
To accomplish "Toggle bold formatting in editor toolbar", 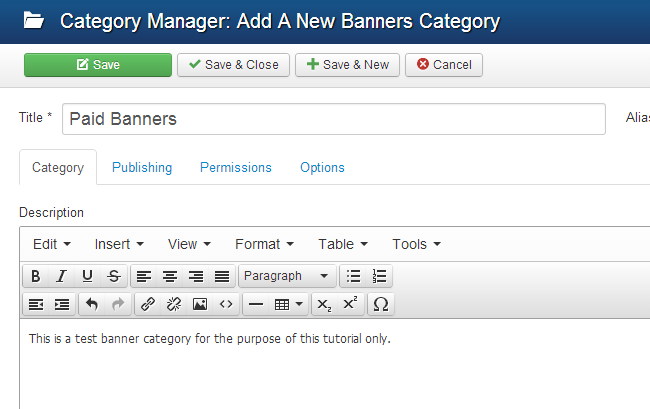I will (x=35, y=276).
